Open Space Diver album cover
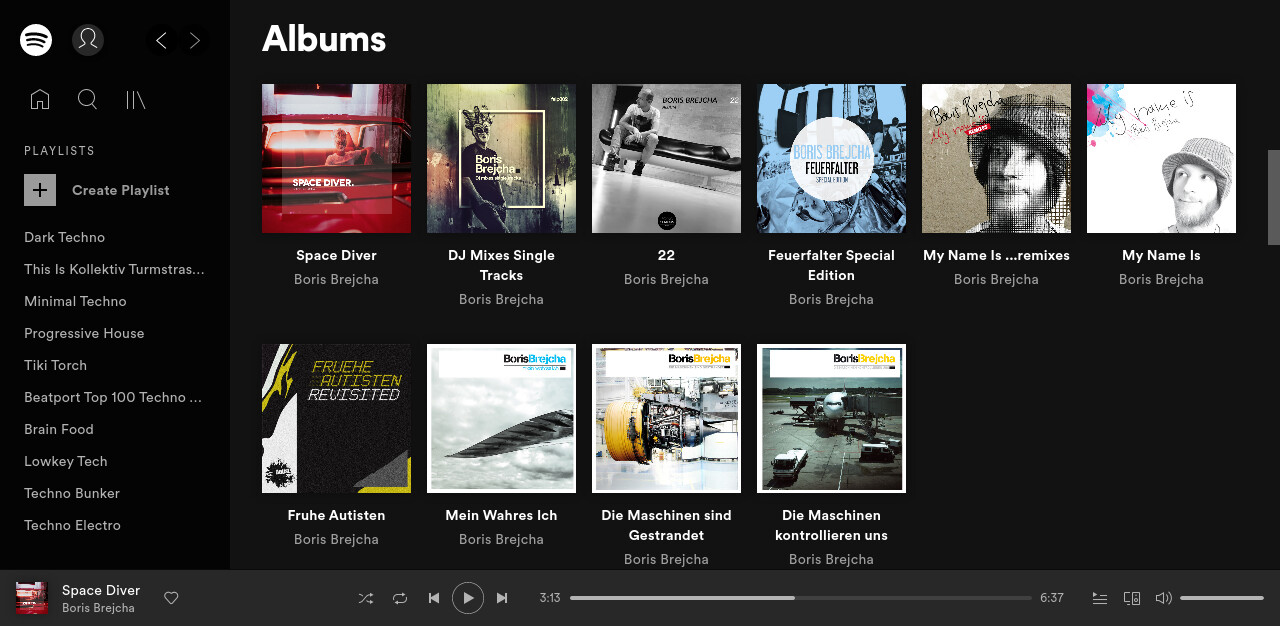The image size is (1280, 626). (x=336, y=158)
